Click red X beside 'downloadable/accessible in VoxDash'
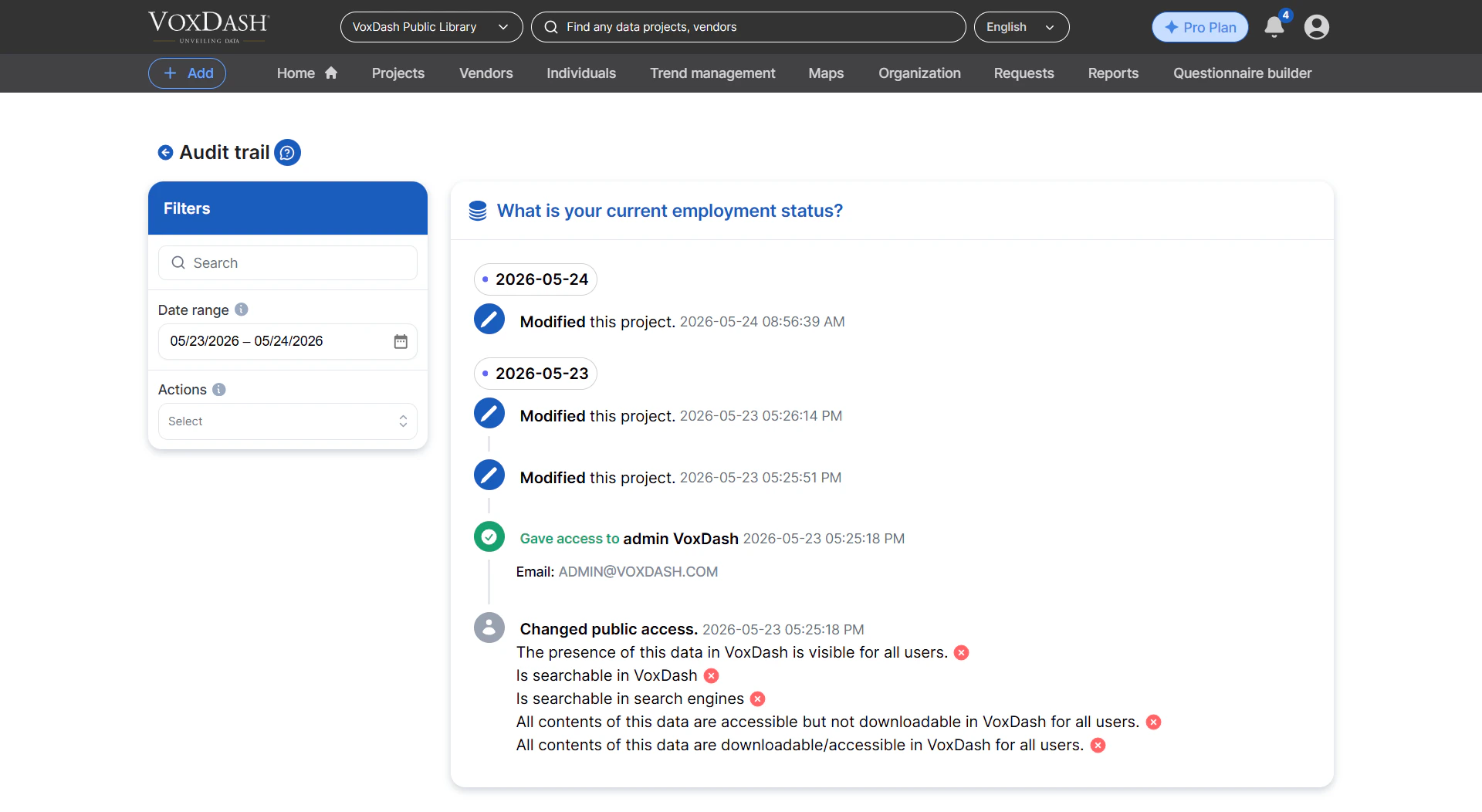Viewport: 1482px width, 812px height. click(1098, 746)
